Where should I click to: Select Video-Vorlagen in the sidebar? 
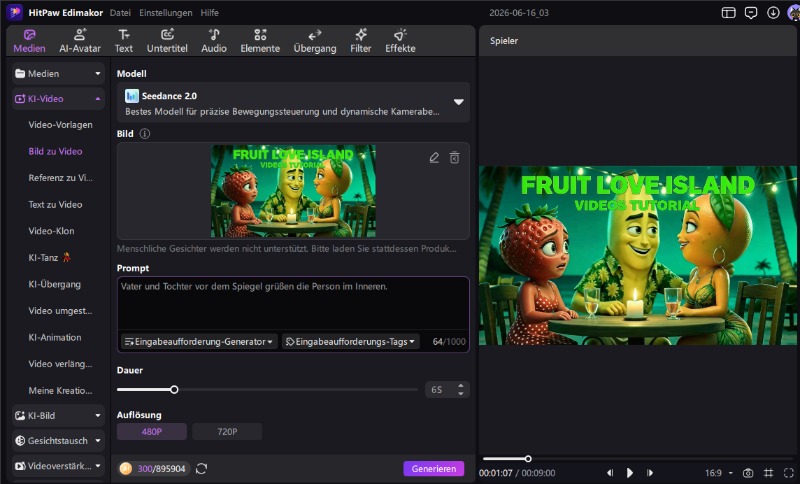(60, 125)
